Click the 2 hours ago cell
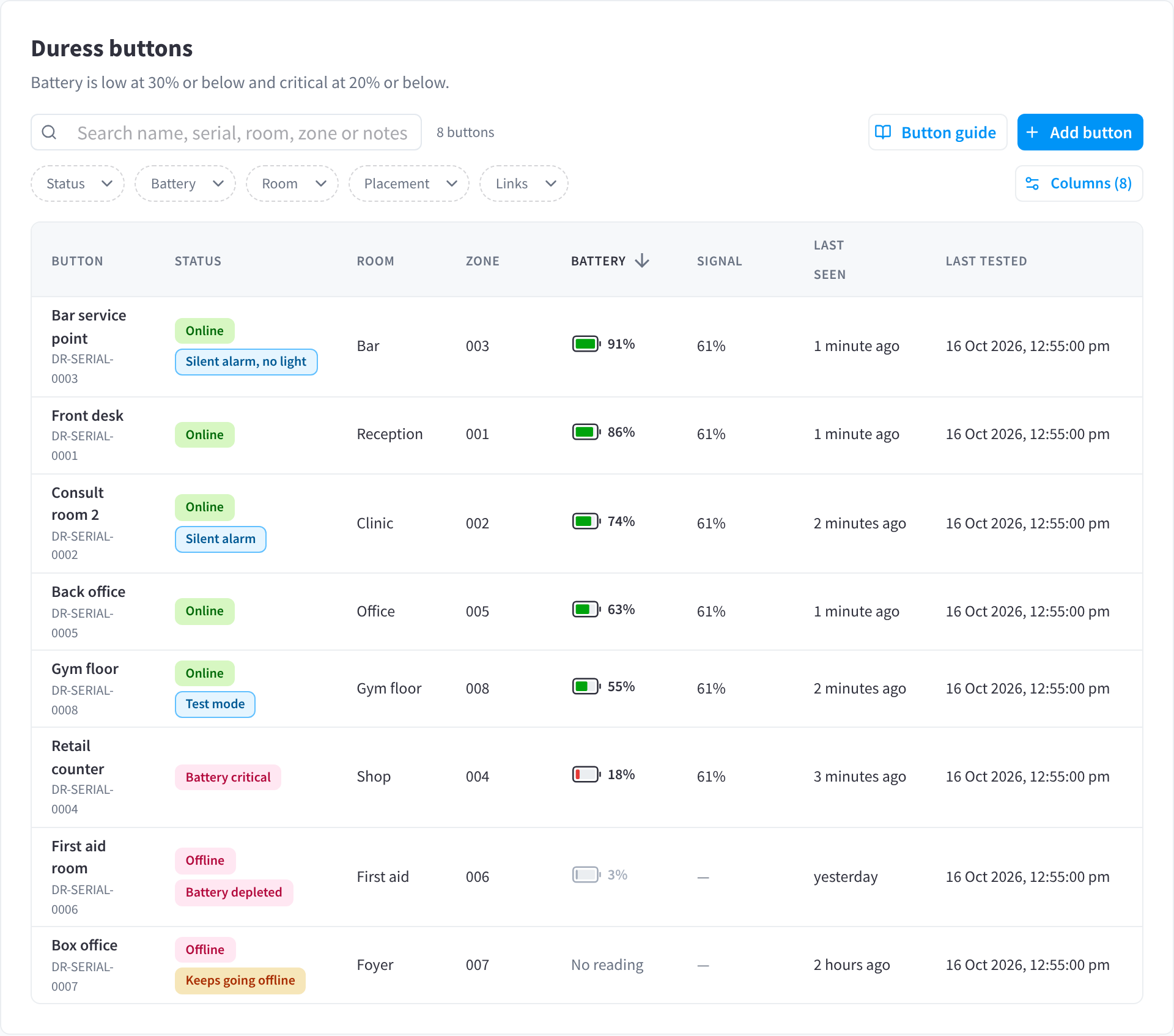This screenshot has height=1036, width=1174. click(x=852, y=965)
